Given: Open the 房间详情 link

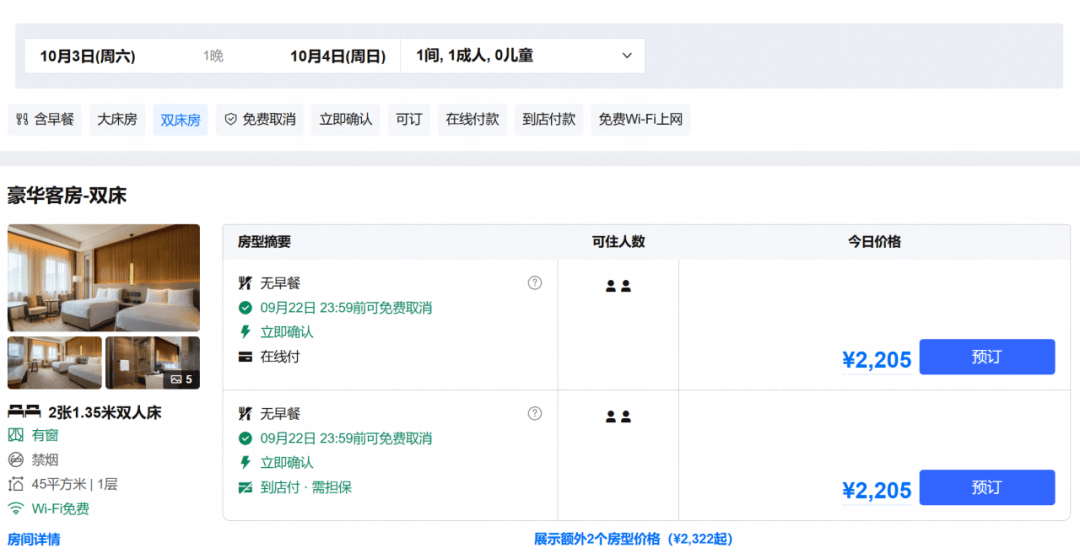Looking at the screenshot, I should (34, 539).
